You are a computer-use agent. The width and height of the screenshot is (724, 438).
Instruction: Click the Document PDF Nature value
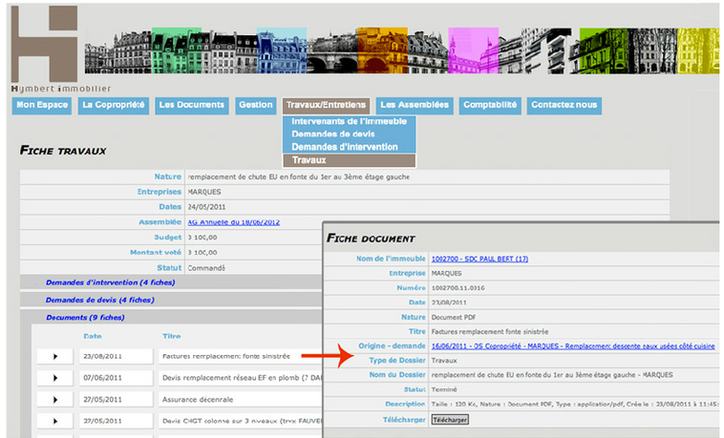453,318
